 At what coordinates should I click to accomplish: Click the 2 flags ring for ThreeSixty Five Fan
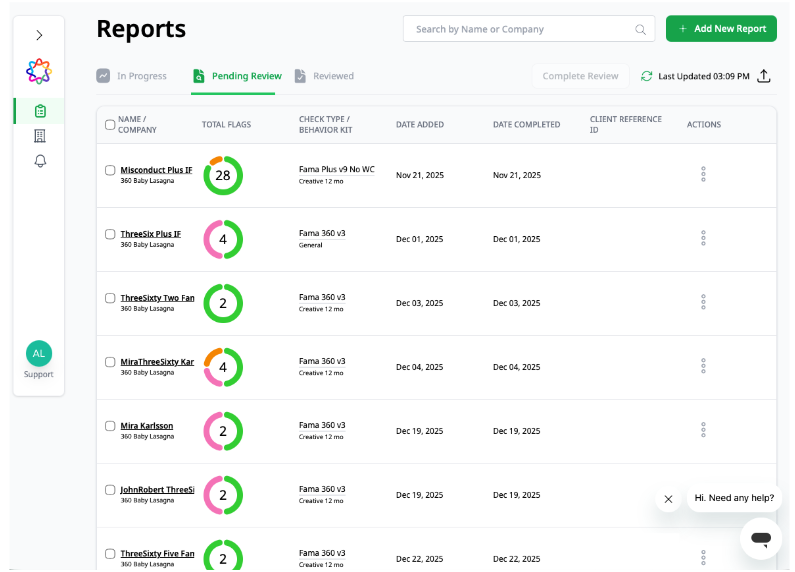point(223,556)
